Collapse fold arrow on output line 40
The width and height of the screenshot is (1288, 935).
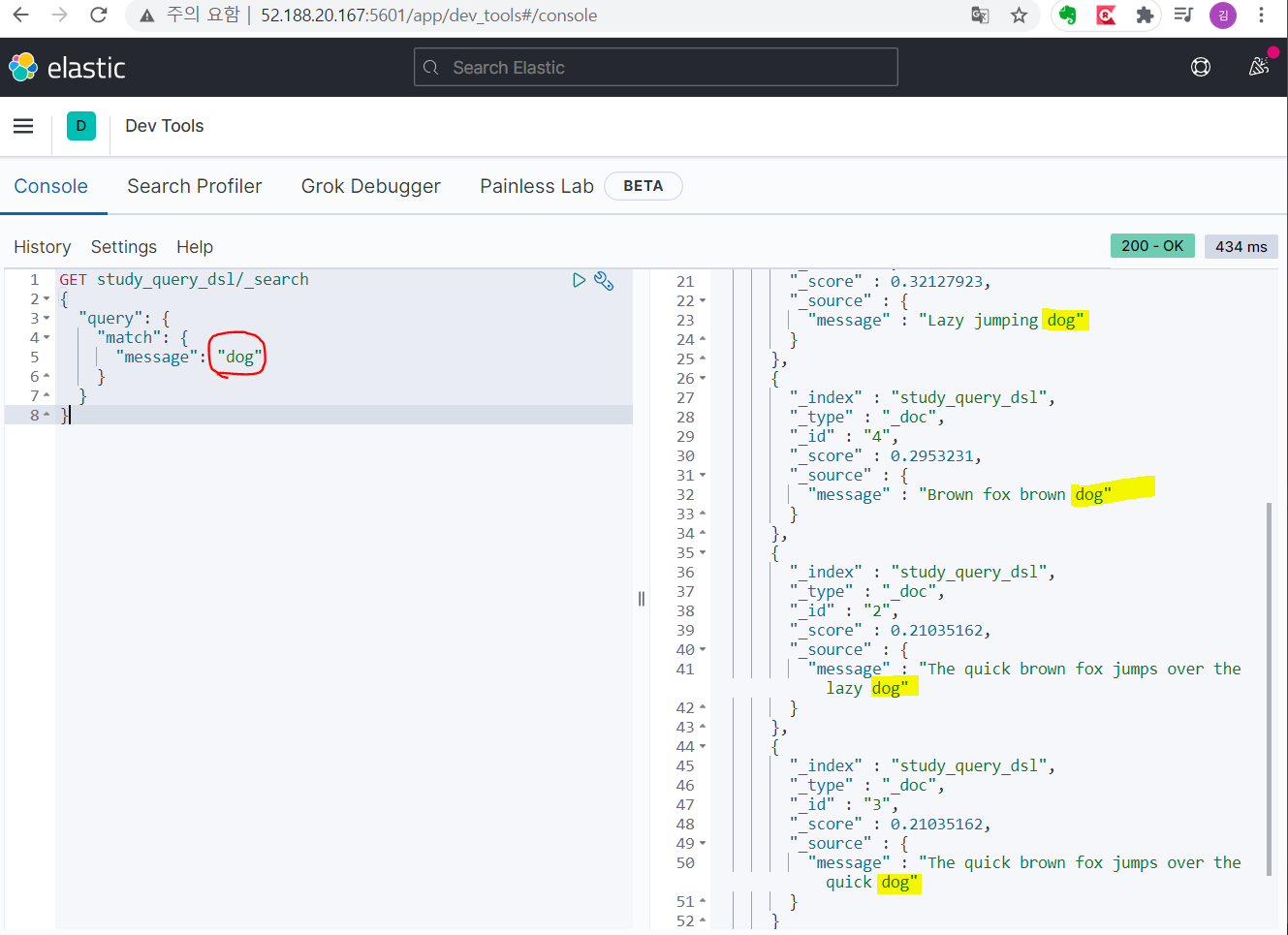pos(703,650)
